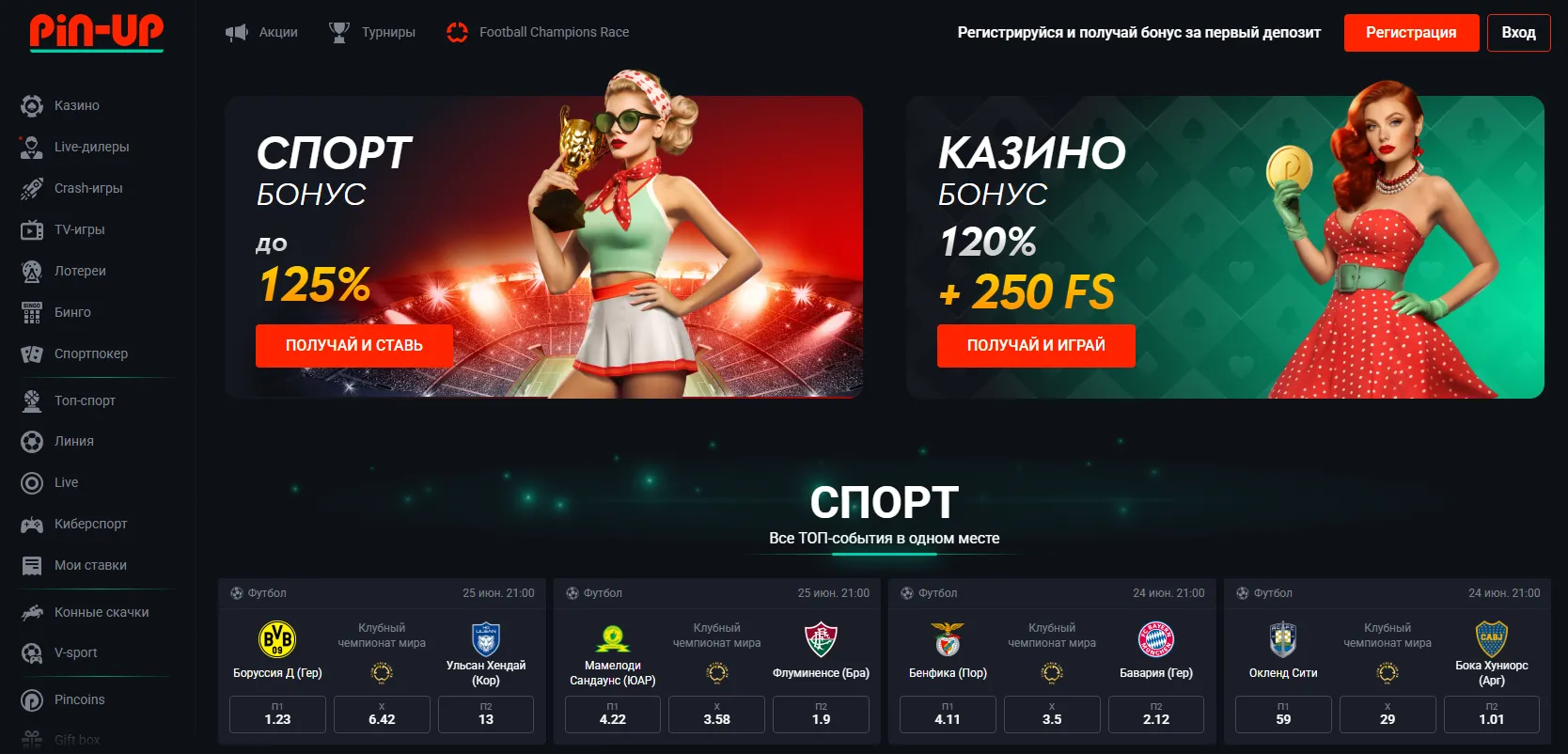The image size is (1568, 754).
Task: Click the Pin-Up logo
Action: click(97, 32)
